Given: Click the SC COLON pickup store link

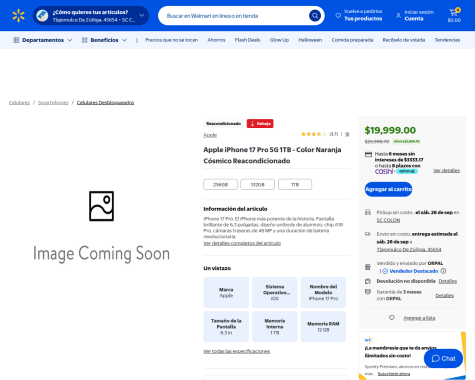Looking at the screenshot, I should (x=388, y=220).
